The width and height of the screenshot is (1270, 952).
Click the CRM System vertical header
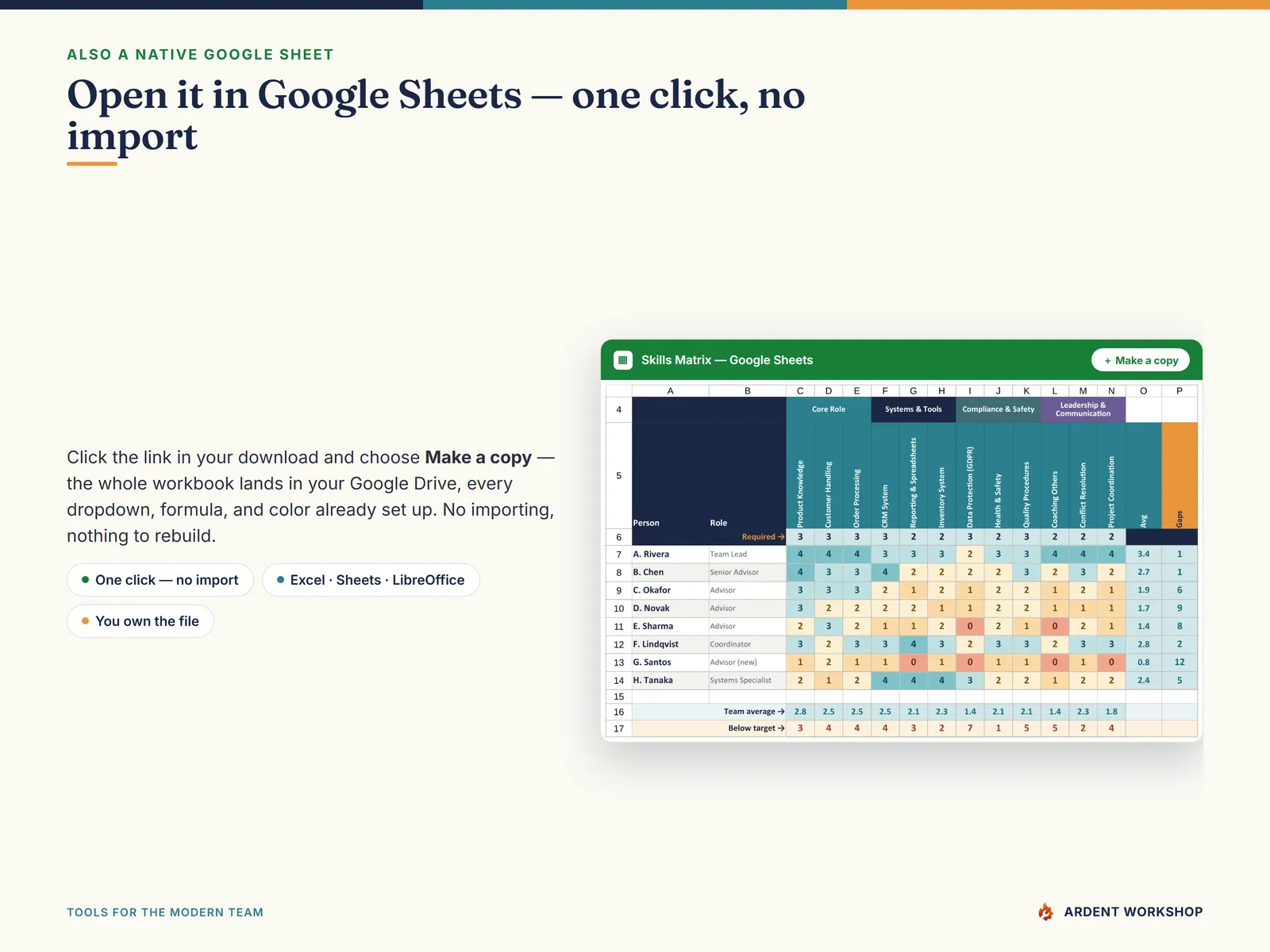pyautogui.click(x=885, y=475)
